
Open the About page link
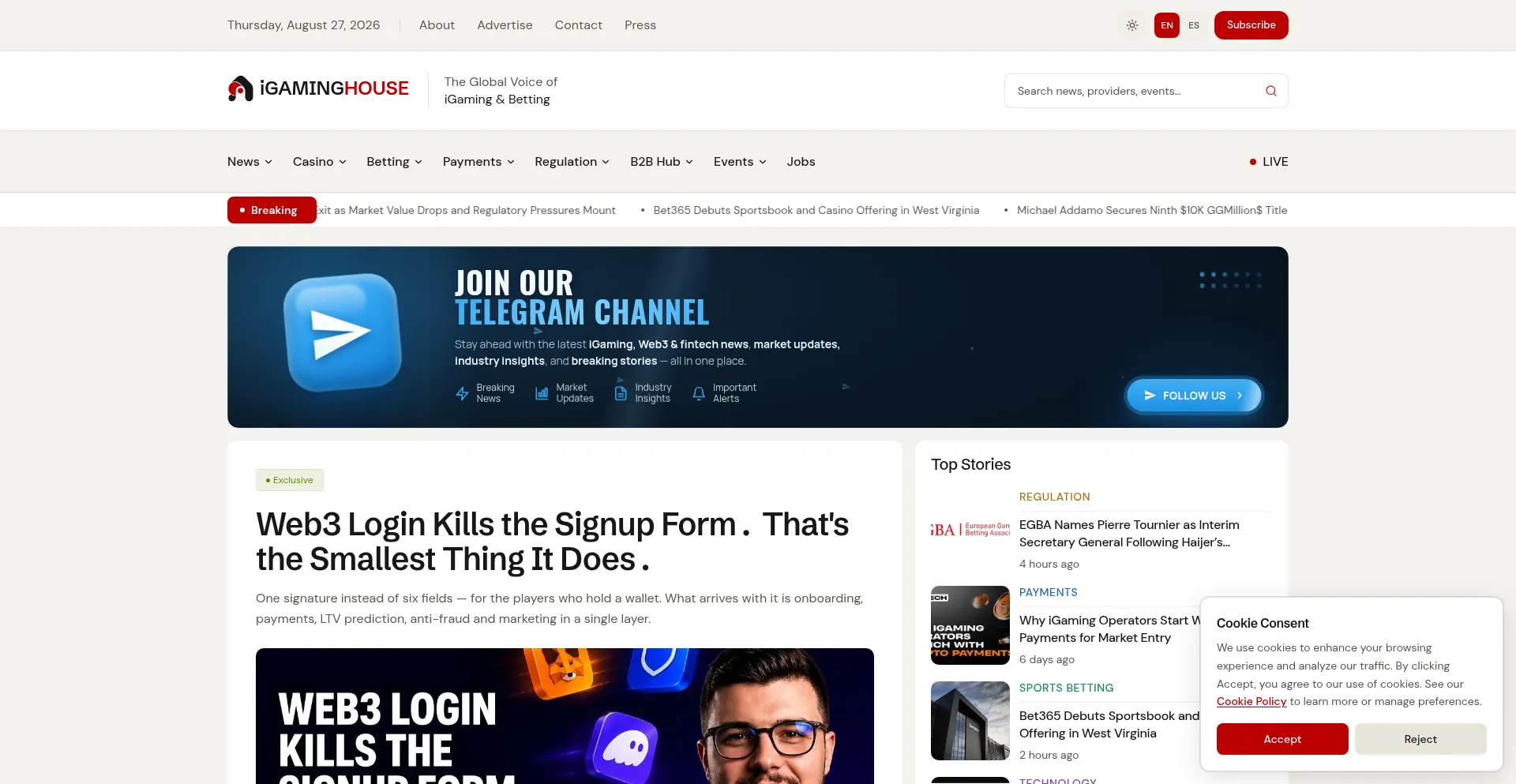(437, 25)
